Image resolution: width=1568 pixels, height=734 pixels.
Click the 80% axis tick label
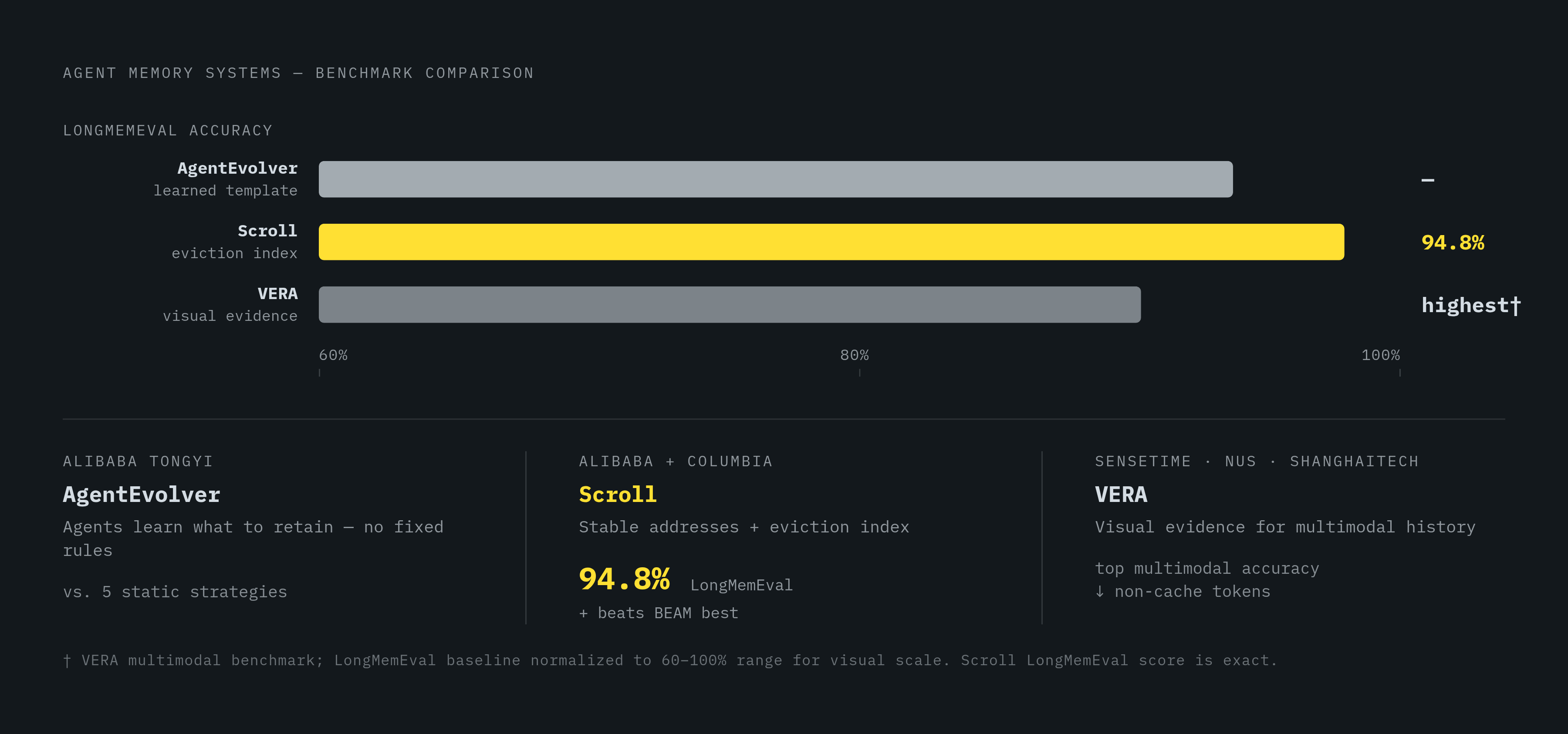pos(854,355)
